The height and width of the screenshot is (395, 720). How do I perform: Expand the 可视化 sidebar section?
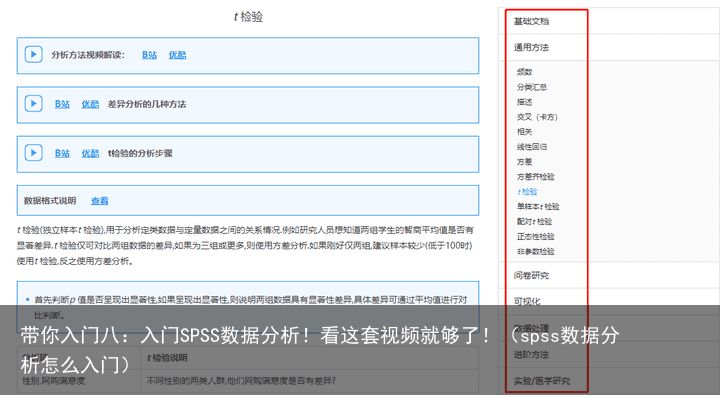pyautogui.click(x=527, y=302)
